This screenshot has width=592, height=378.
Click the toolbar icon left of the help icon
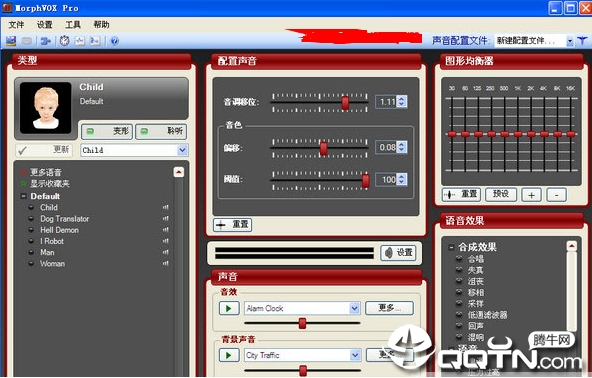click(x=95, y=40)
